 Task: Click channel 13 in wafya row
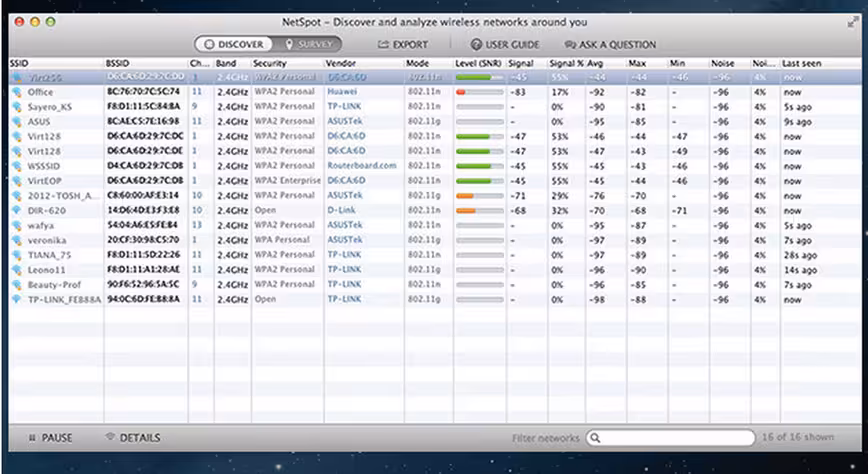point(197,225)
